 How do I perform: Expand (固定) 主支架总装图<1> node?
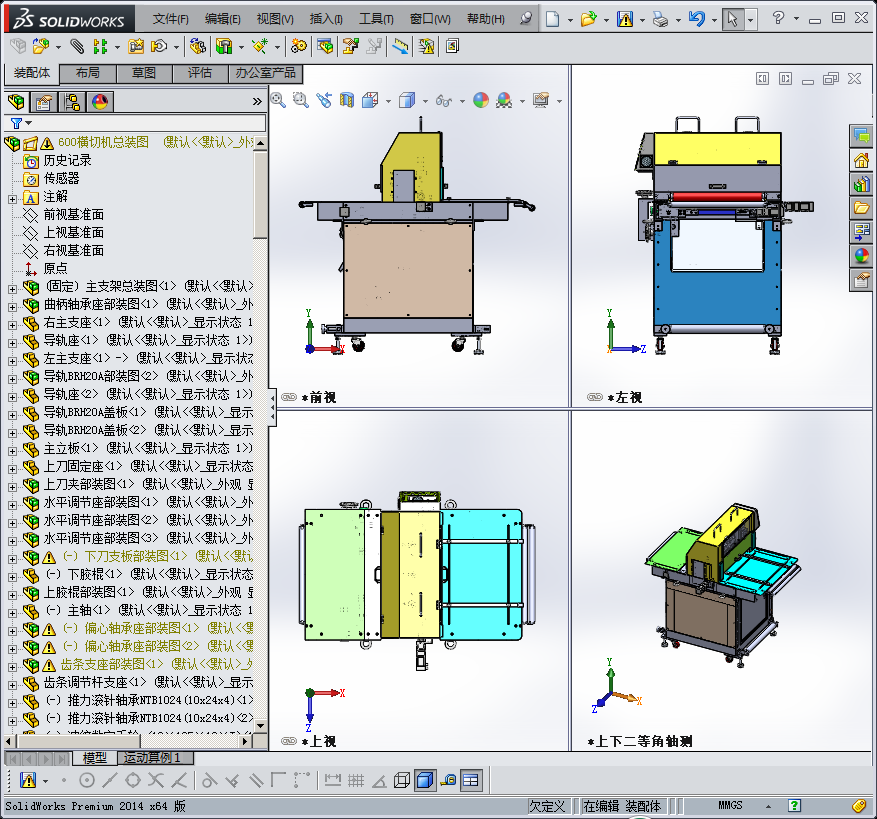tap(12, 289)
